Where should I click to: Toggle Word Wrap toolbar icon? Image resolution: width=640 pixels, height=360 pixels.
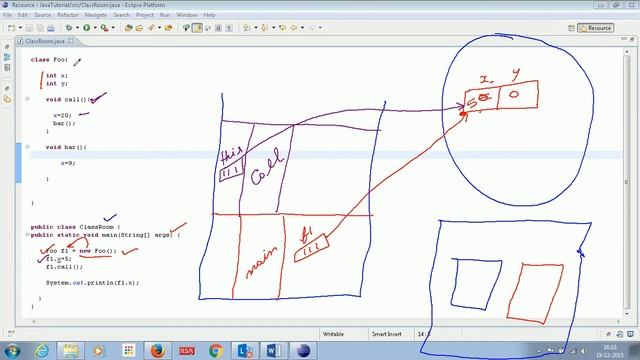click(208, 28)
